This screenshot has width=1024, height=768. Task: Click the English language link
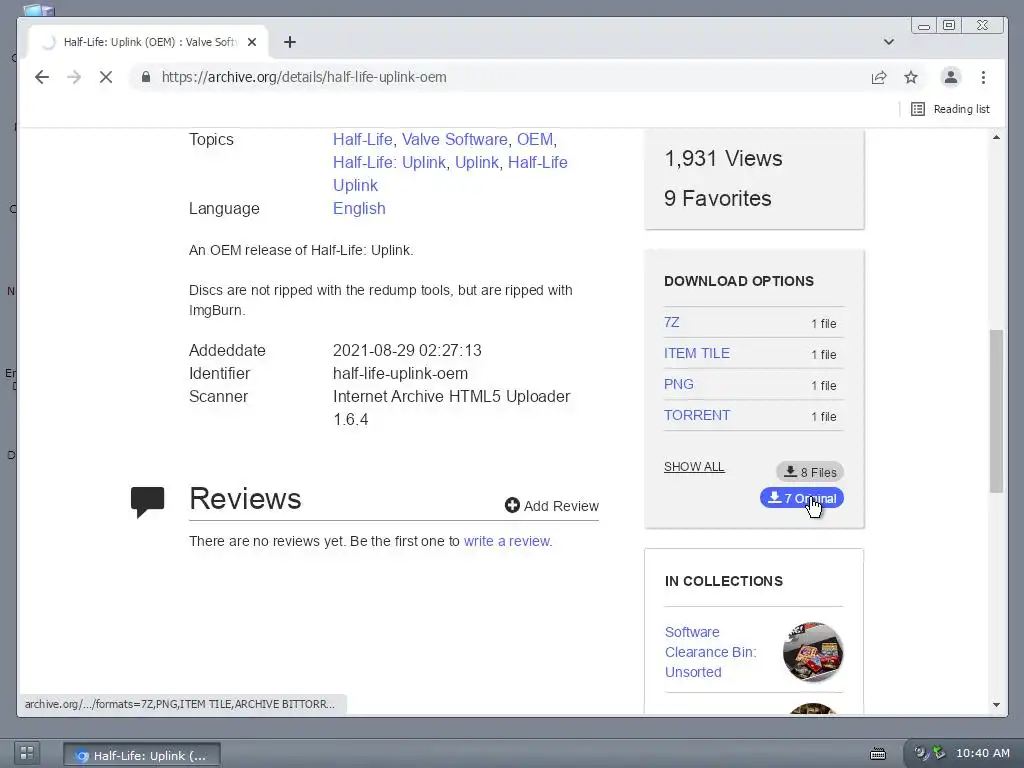tap(359, 208)
